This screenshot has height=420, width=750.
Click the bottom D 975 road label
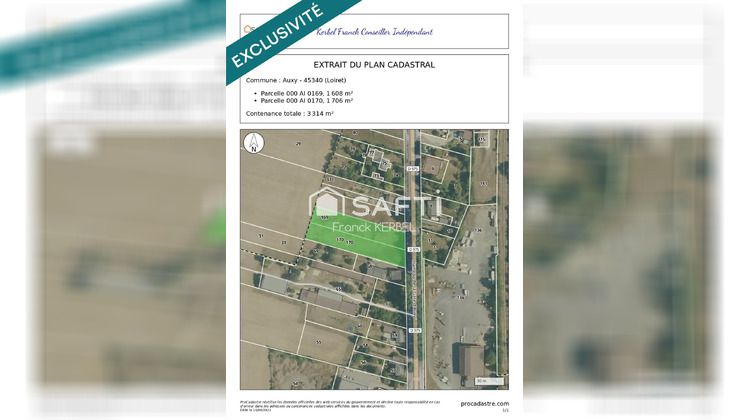[415, 331]
